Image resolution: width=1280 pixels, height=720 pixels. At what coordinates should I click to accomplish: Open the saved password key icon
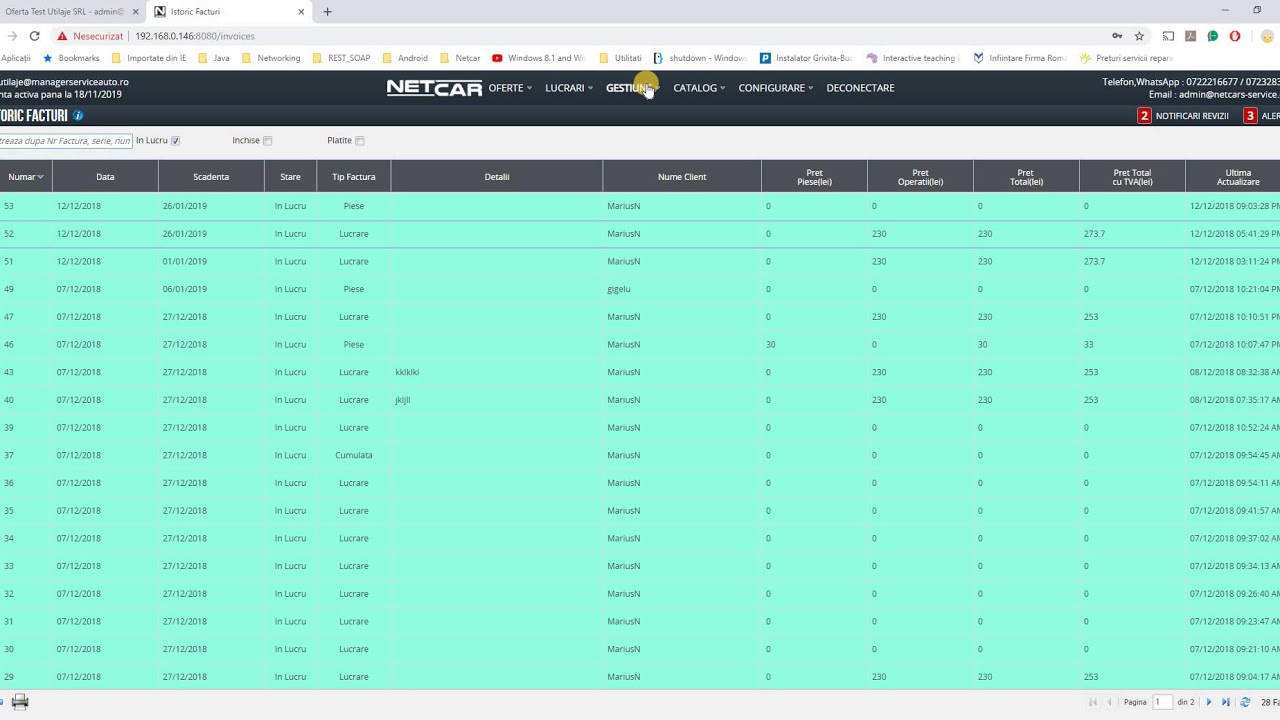click(x=1117, y=36)
